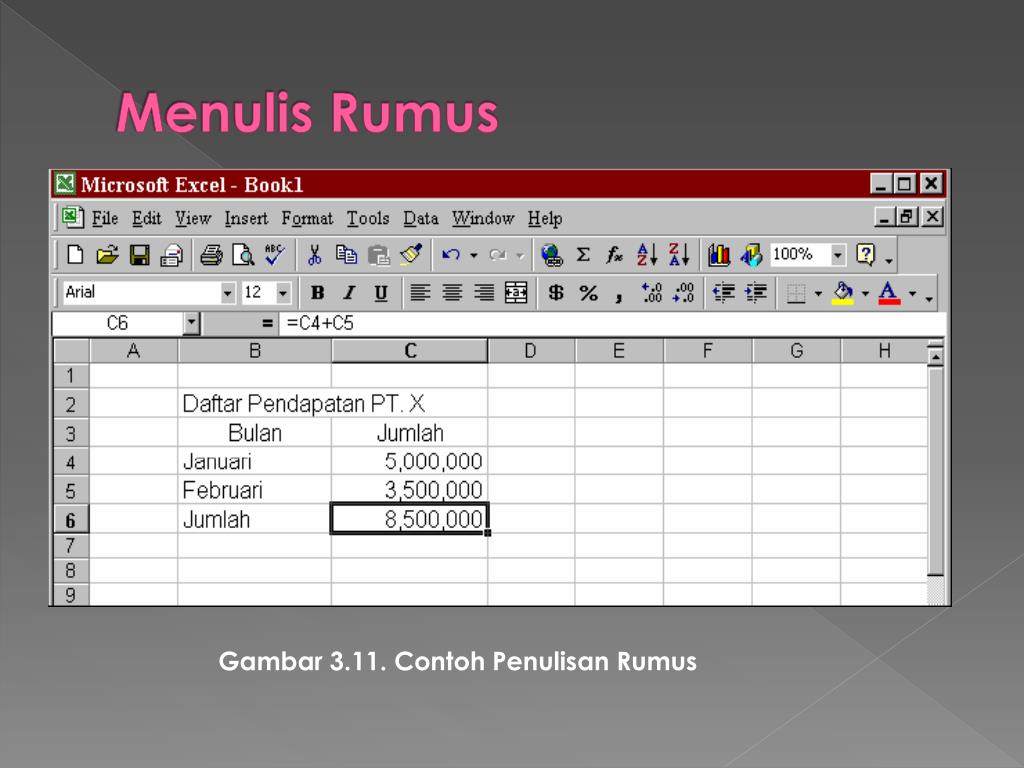1024x768 pixels.
Task: Toggle Bold formatting
Action: (317, 293)
